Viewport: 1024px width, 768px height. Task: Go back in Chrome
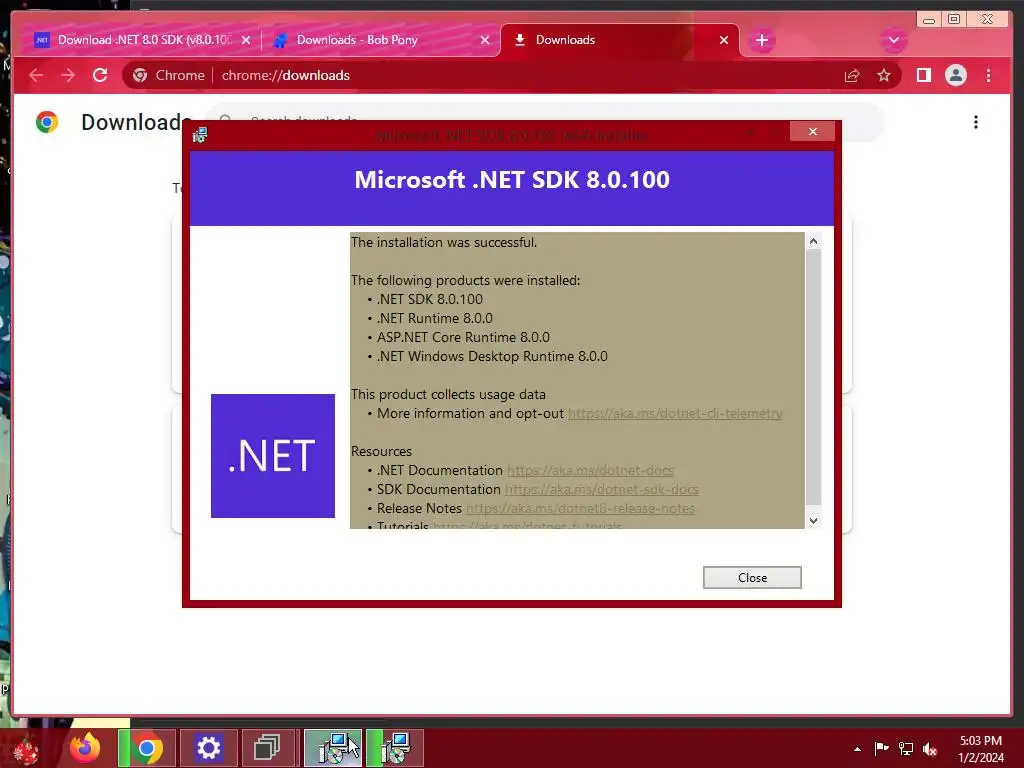click(x=36, y=75)
